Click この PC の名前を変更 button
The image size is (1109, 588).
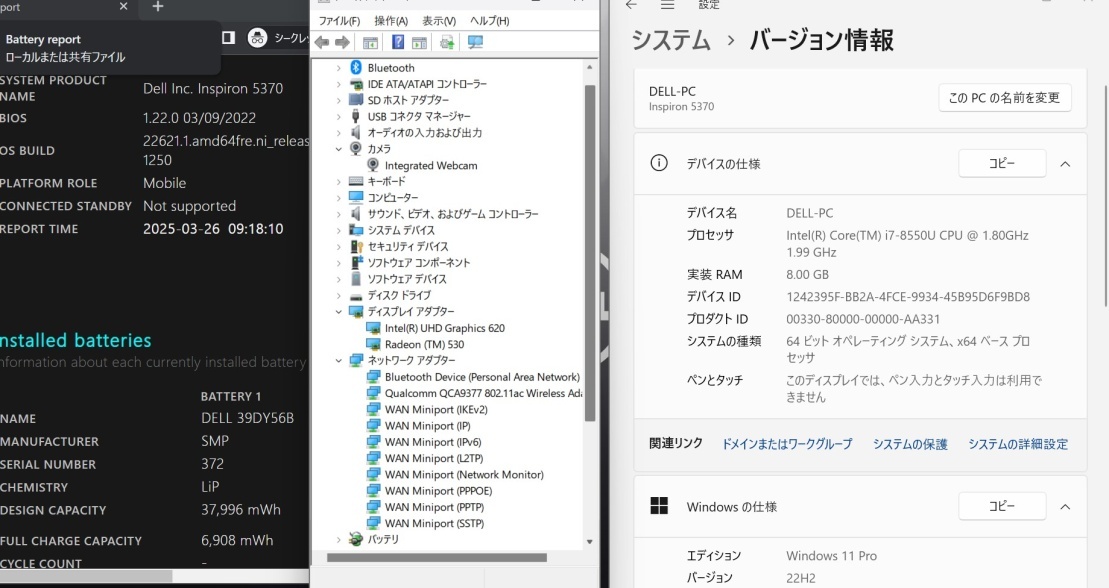click(1004, 98)
